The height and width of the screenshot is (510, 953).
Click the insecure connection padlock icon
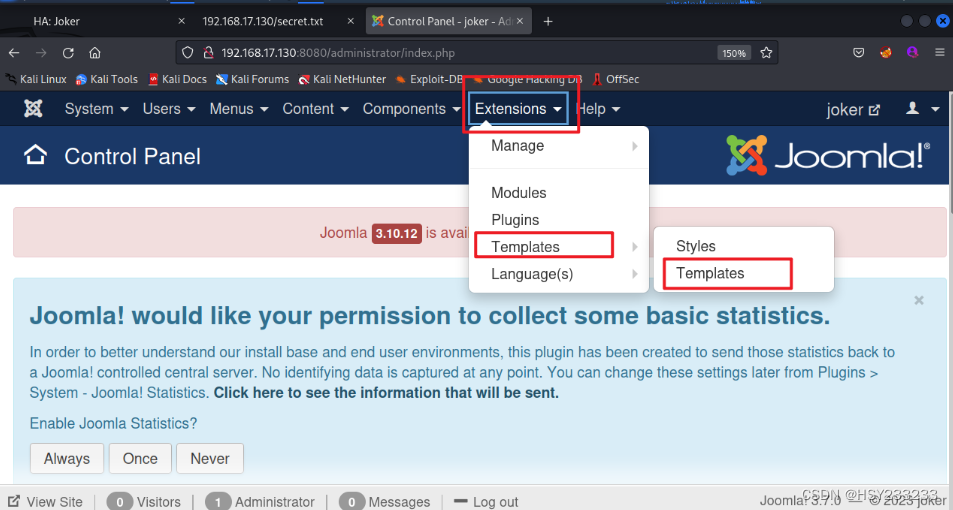(208, 53)
